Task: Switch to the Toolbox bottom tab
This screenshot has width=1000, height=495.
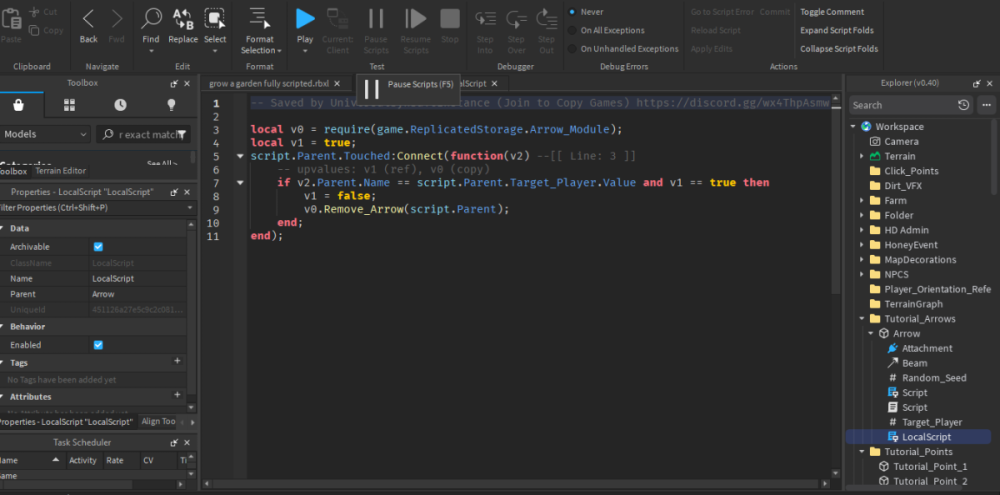Action: pyautogui.click(x=13, y=172)
